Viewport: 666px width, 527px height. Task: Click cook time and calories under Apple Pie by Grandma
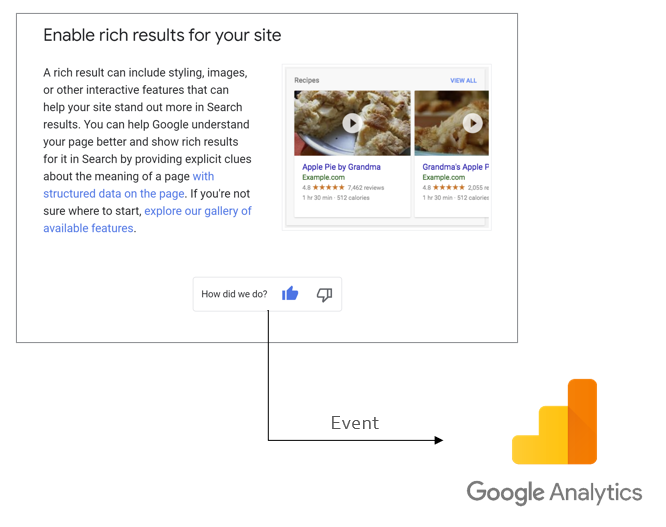click(x=336, y=198)
